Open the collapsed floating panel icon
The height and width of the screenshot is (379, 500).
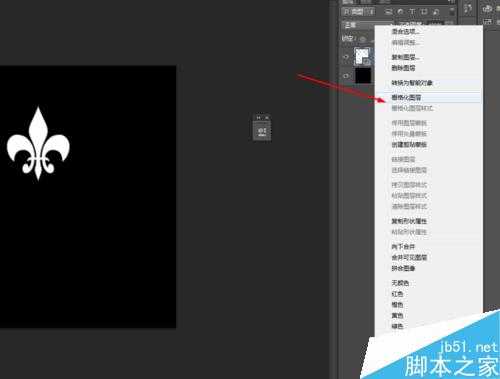click(x=262, y=131)
